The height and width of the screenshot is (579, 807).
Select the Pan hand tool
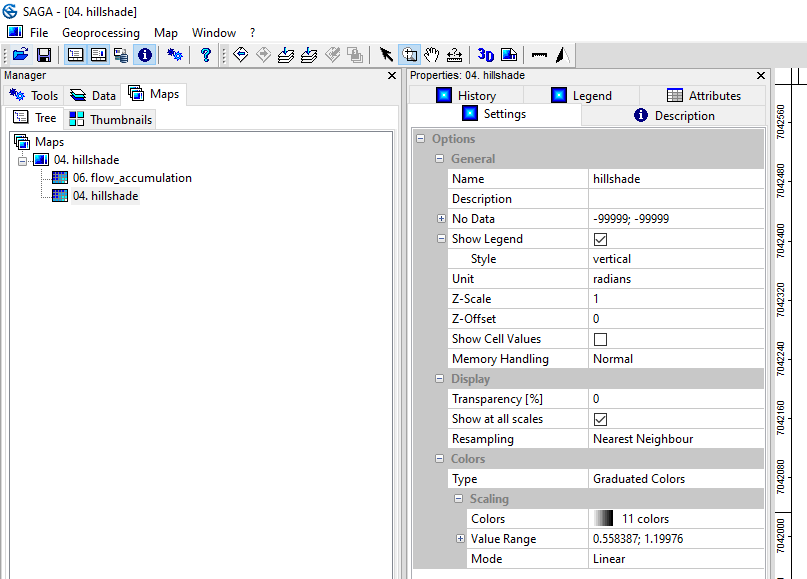click(432, 55)
